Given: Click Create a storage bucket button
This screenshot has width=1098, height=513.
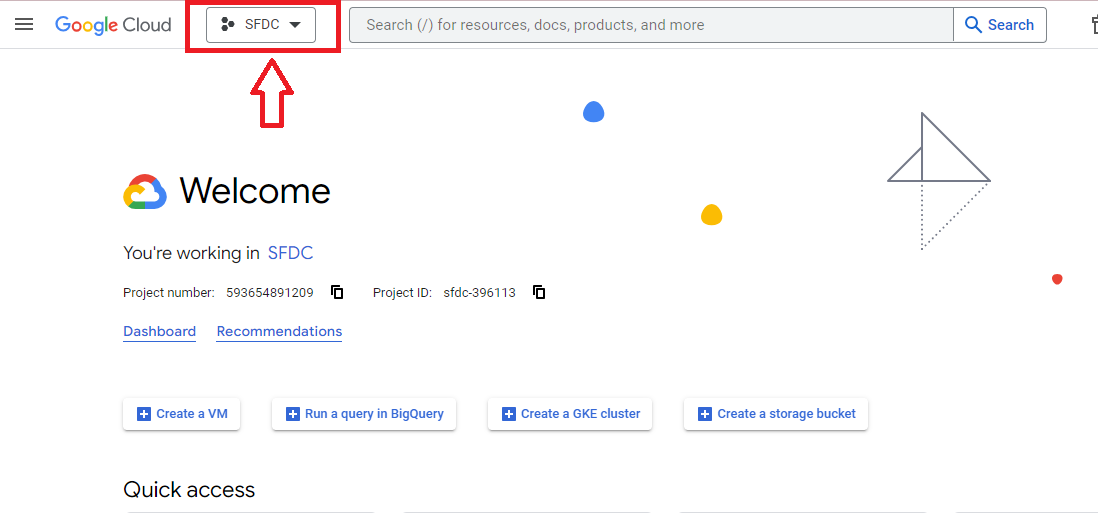Looking at the screenshot, I should [x=776, y=414].
